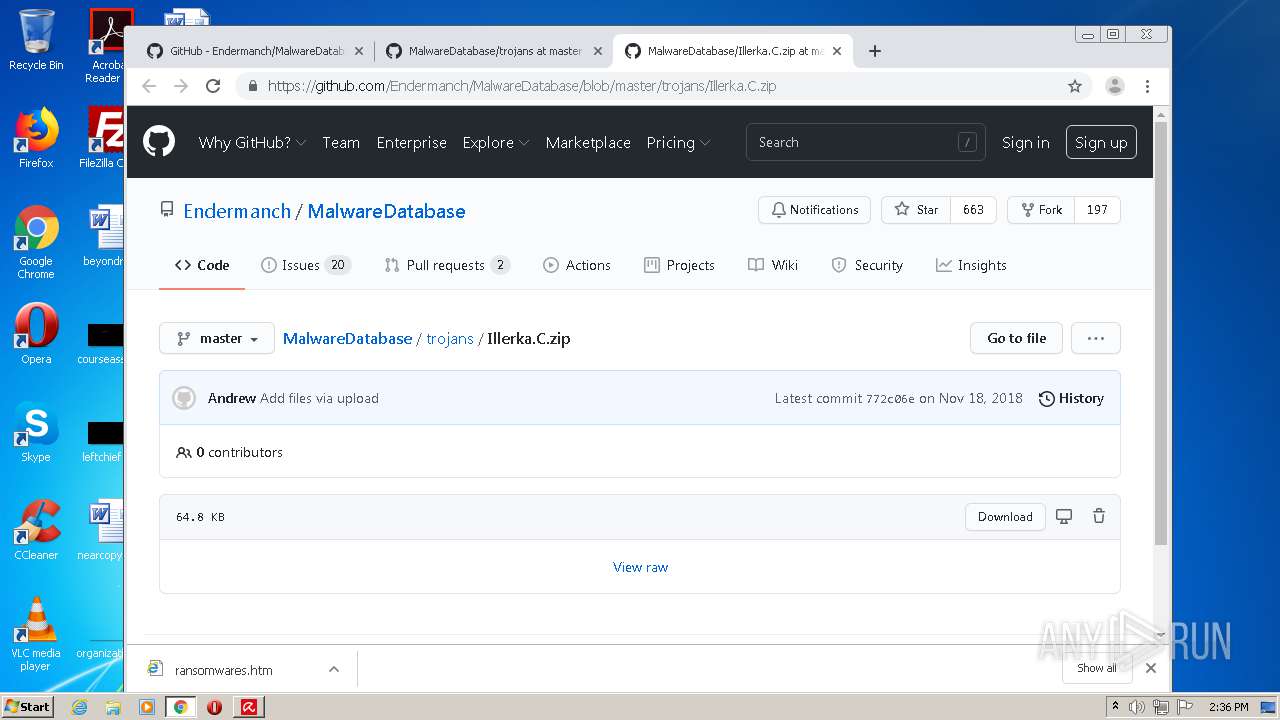Open the View raw link

pos(640,567)
